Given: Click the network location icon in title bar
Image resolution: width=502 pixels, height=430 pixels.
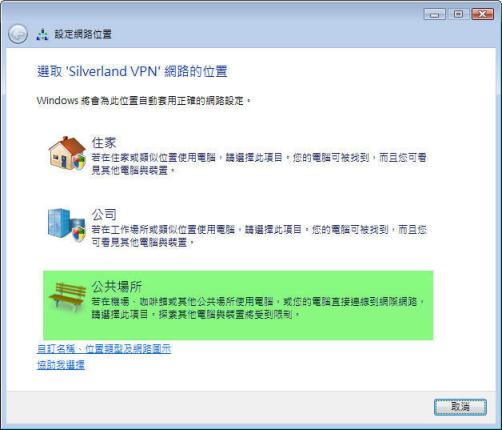Looking at the screenshot, I should [x=42, y=35].
